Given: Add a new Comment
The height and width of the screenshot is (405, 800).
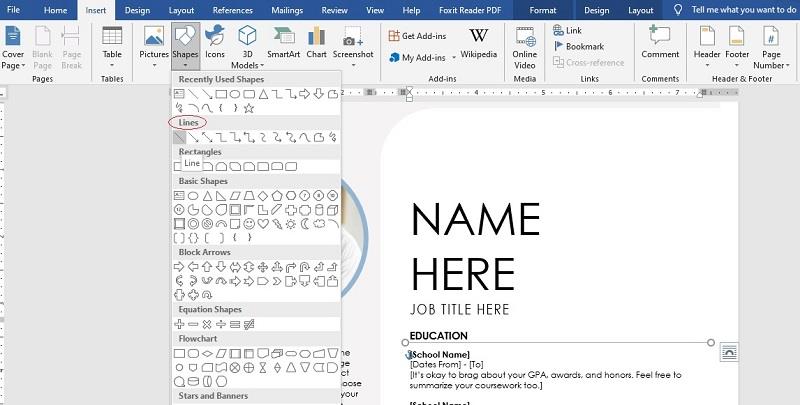Looking at the screenshot, I should tap(660, 44).
